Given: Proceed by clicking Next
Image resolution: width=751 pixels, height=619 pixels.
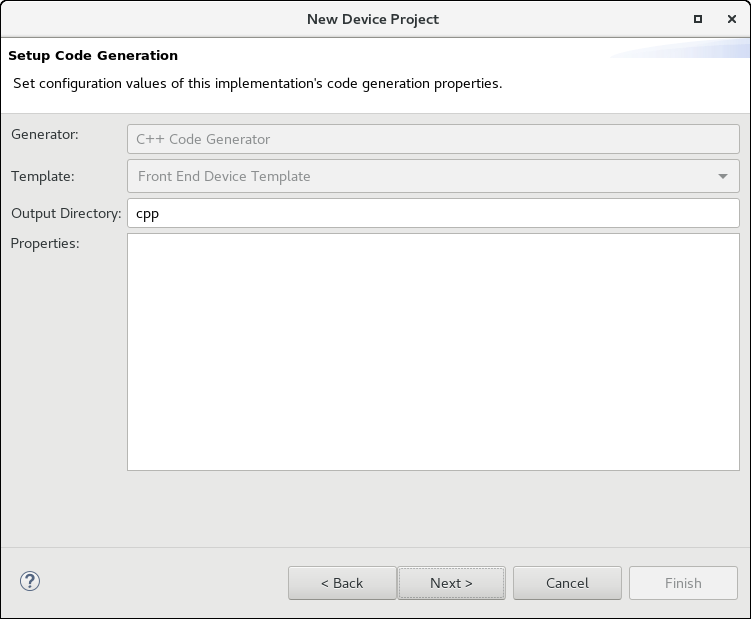Looking at the screenshot, I should pos(451,583).
